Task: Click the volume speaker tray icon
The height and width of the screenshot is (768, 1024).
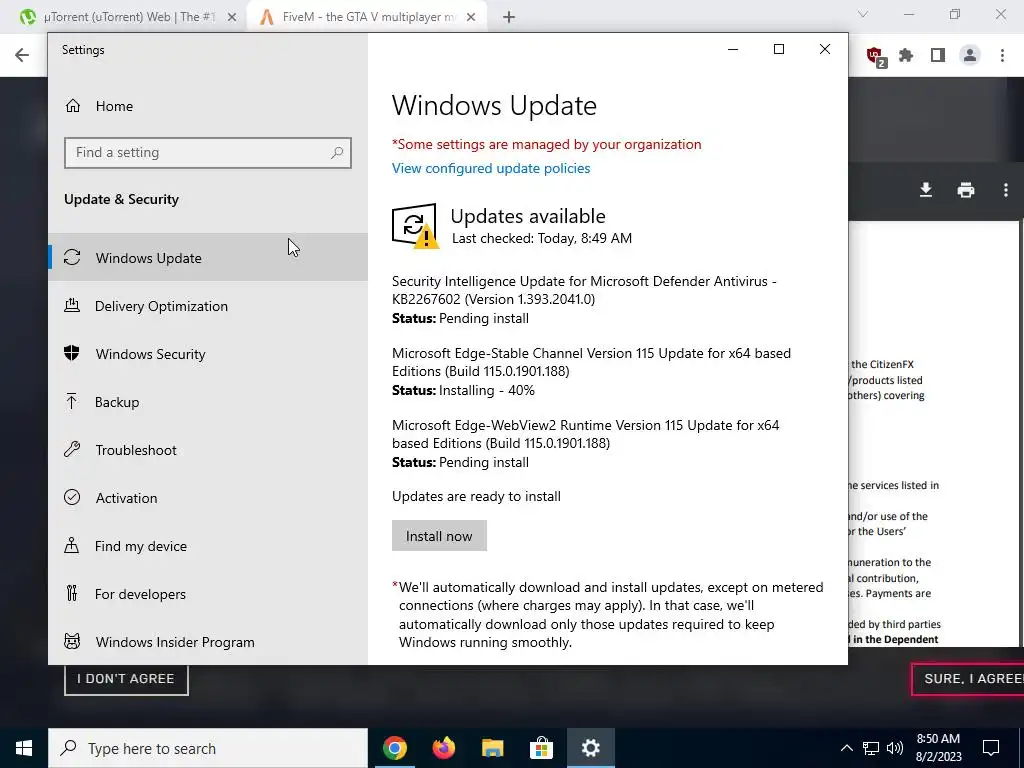Action: (x=895, y=748)
